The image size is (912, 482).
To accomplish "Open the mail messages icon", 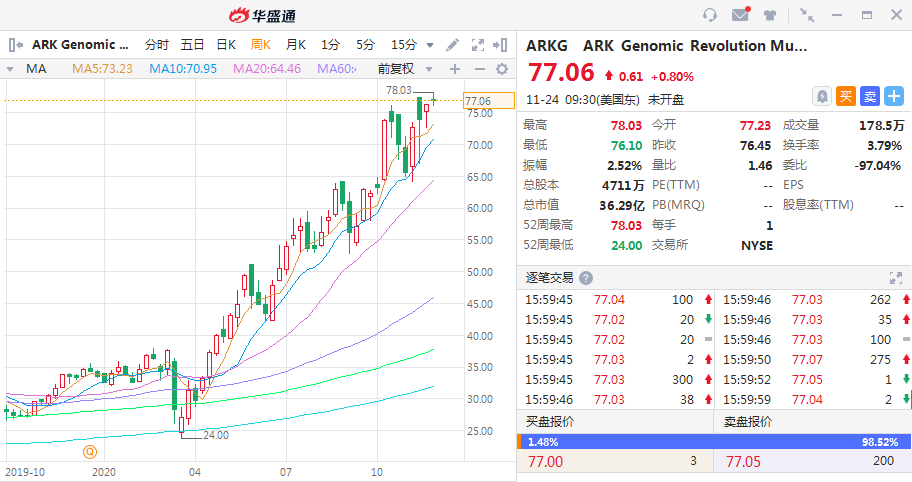I will [x=740, y=15].
